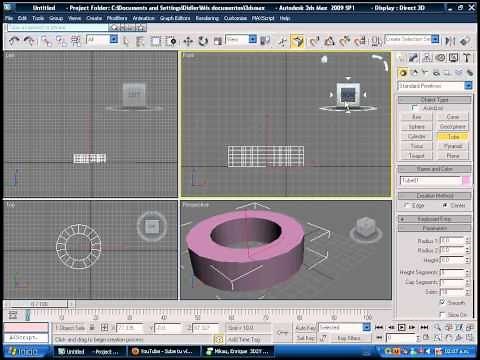Switch to the Modify panel tab
This screenshot has height=360, width=480.
tap(414, 58)
